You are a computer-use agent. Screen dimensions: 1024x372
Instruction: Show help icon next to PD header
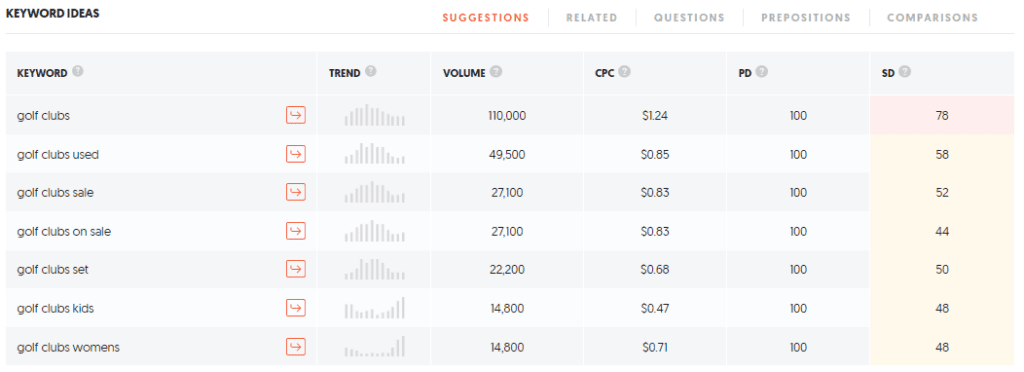pos(761,72)
